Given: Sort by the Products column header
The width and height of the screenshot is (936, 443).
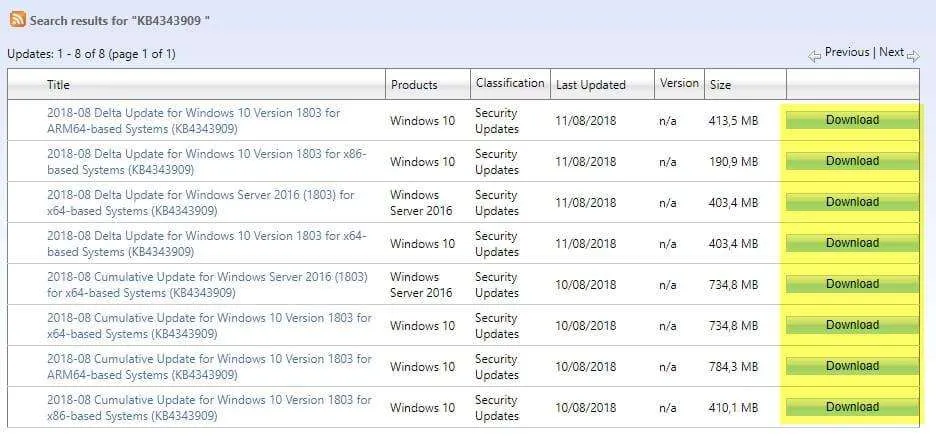Looking at the screenshot, I should pyautogui.click(x=414, y=85).
